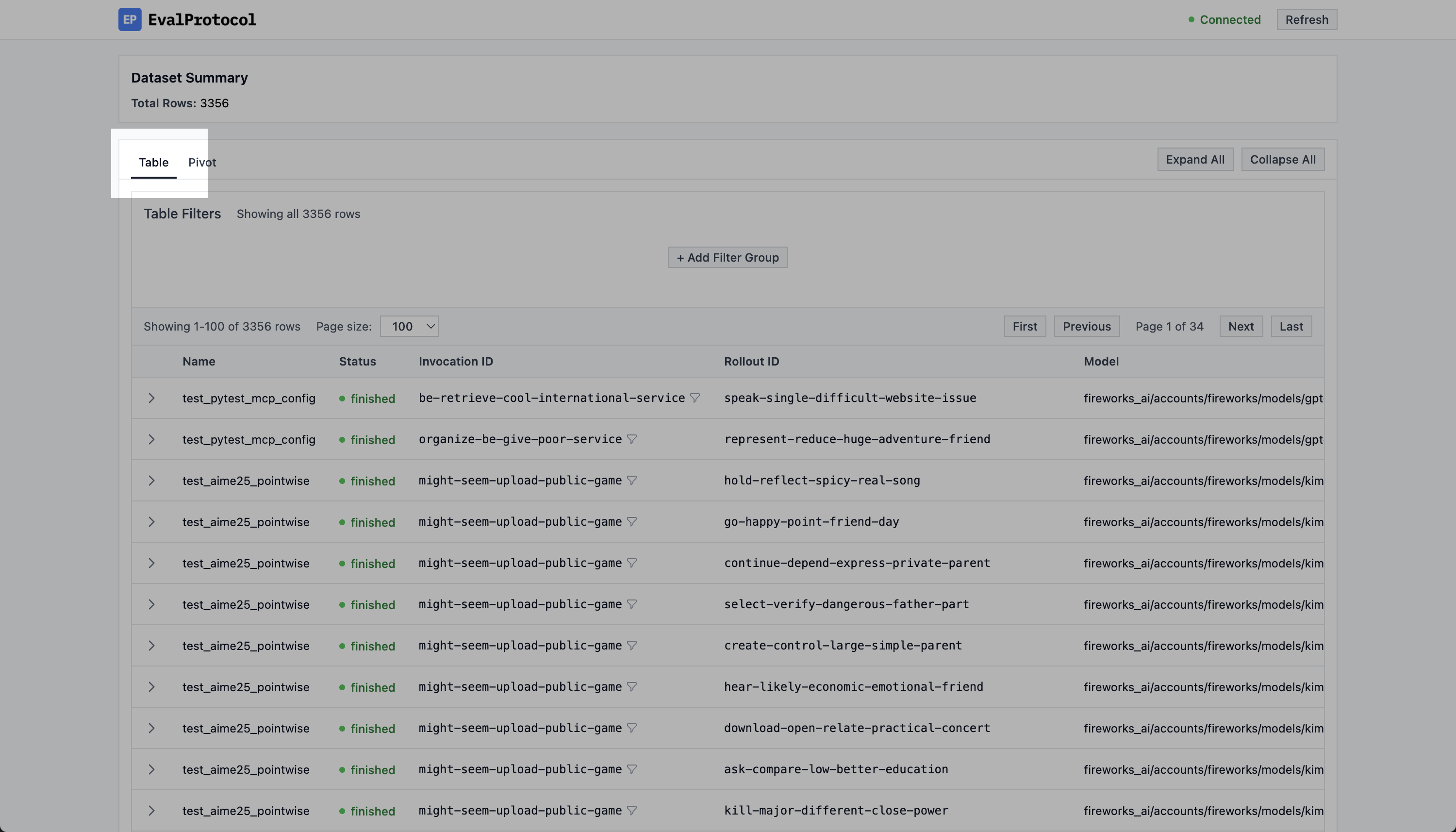This screenshot has height=832, width=1456.
Task: Click the Refresh button
Action: point(1307,19)
